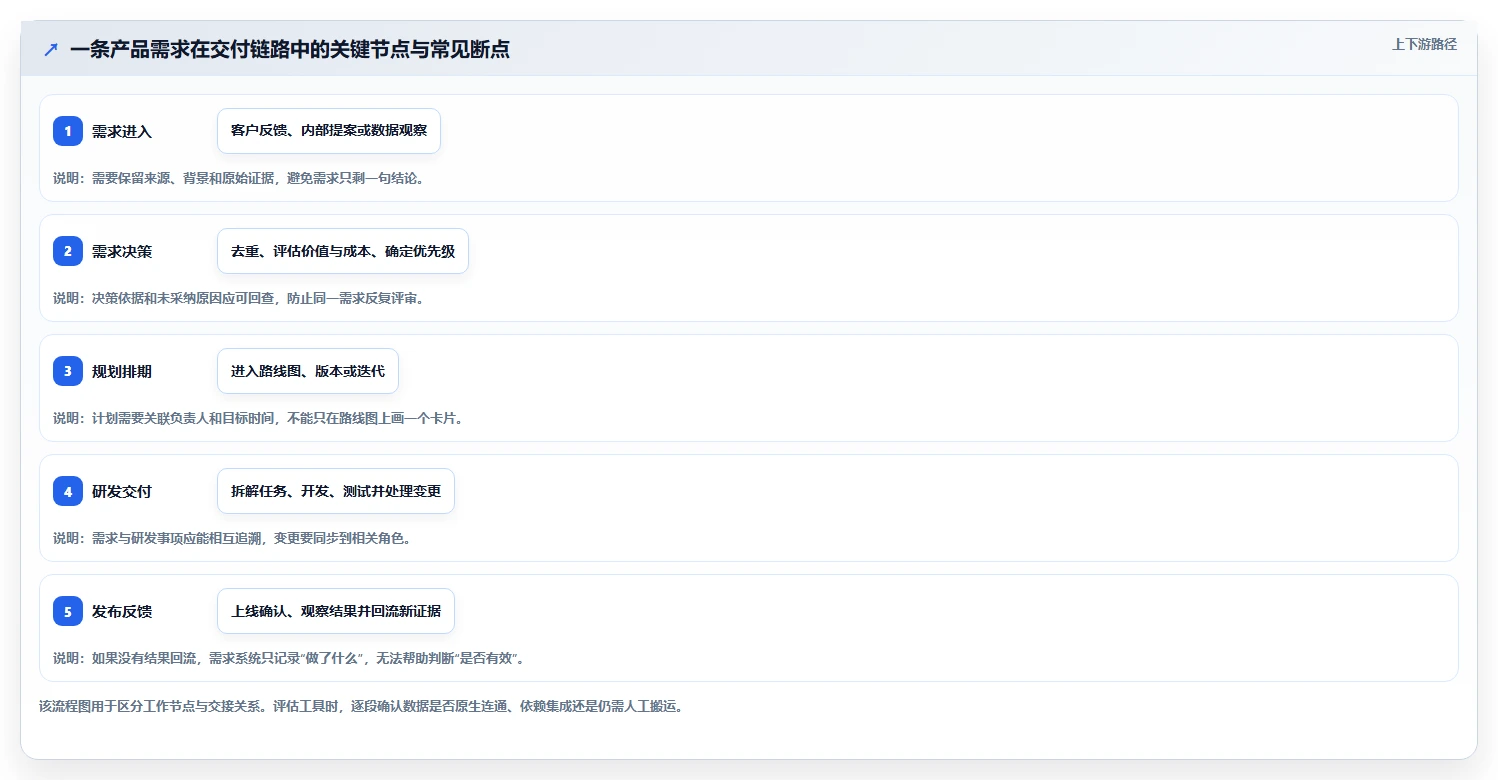Click the 客户反馈、内部提案或数据观察 chip
The image size is (1498, 780).
329,131
